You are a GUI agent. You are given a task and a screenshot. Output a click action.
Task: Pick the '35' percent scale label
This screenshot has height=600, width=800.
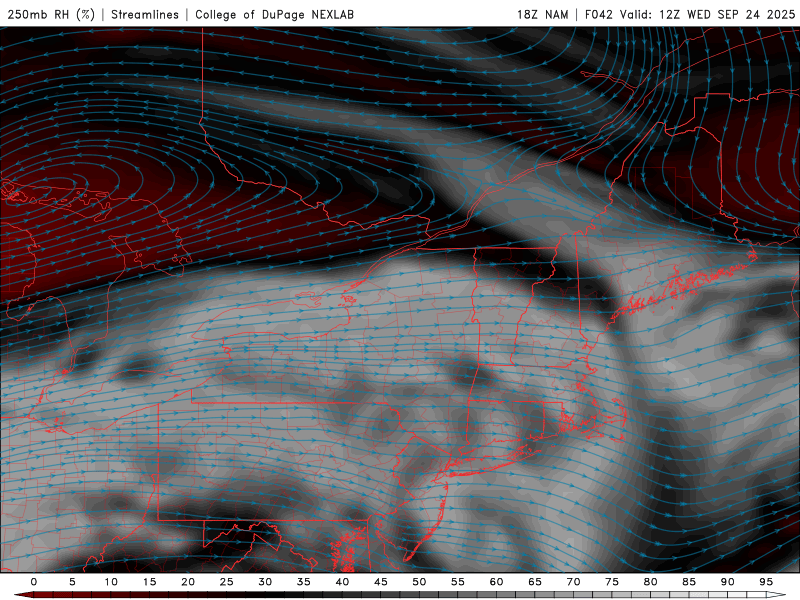click(304, 582)
